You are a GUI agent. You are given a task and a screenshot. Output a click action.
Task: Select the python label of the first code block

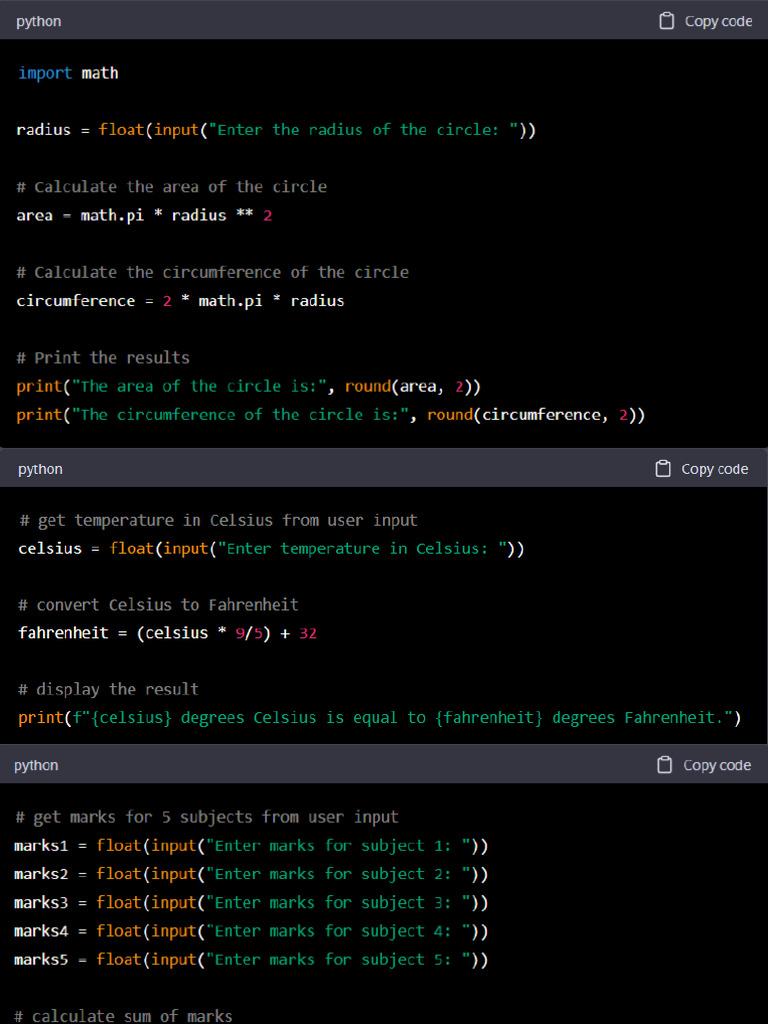(x=39, y=21)
